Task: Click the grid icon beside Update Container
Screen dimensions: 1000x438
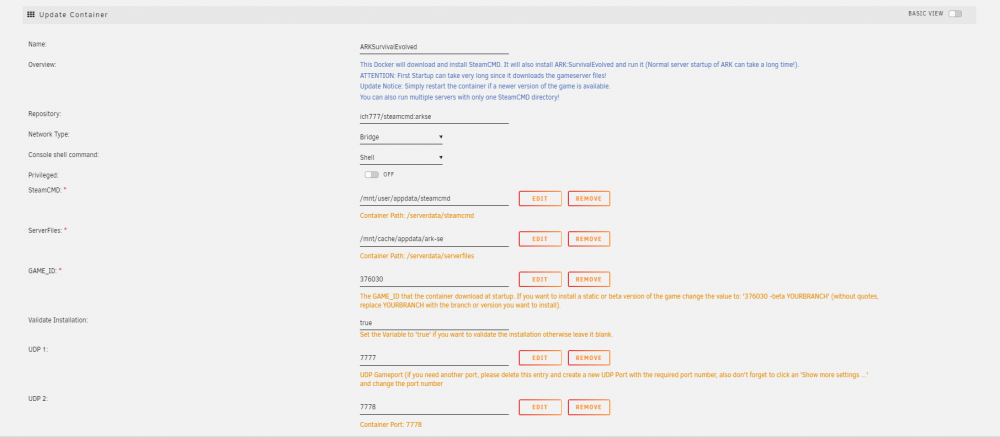Action: (31, 14)
